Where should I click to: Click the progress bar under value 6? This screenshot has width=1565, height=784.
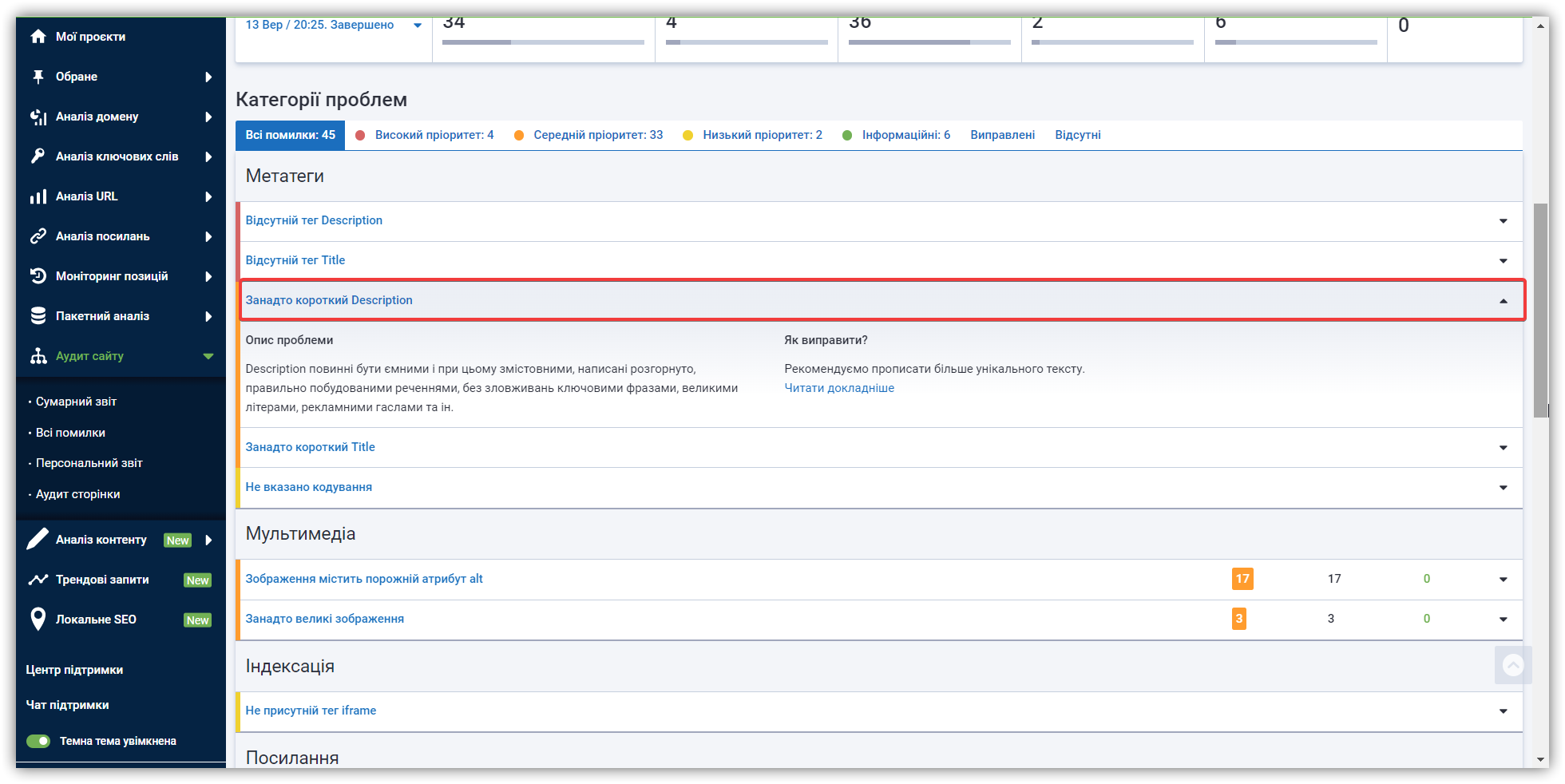click(x=1296, y=42)
